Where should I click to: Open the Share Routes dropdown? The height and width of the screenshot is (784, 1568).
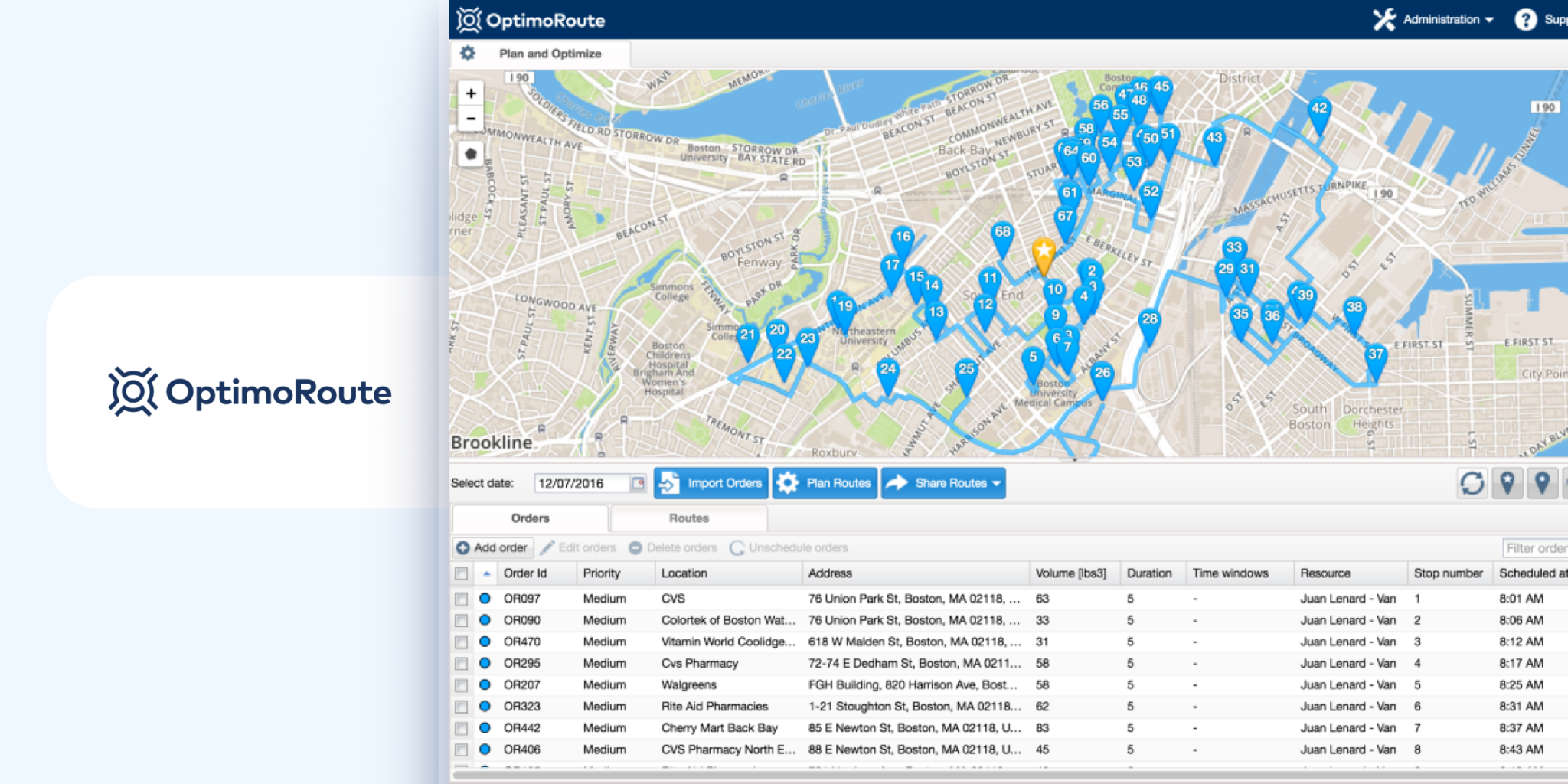point(943,483)
